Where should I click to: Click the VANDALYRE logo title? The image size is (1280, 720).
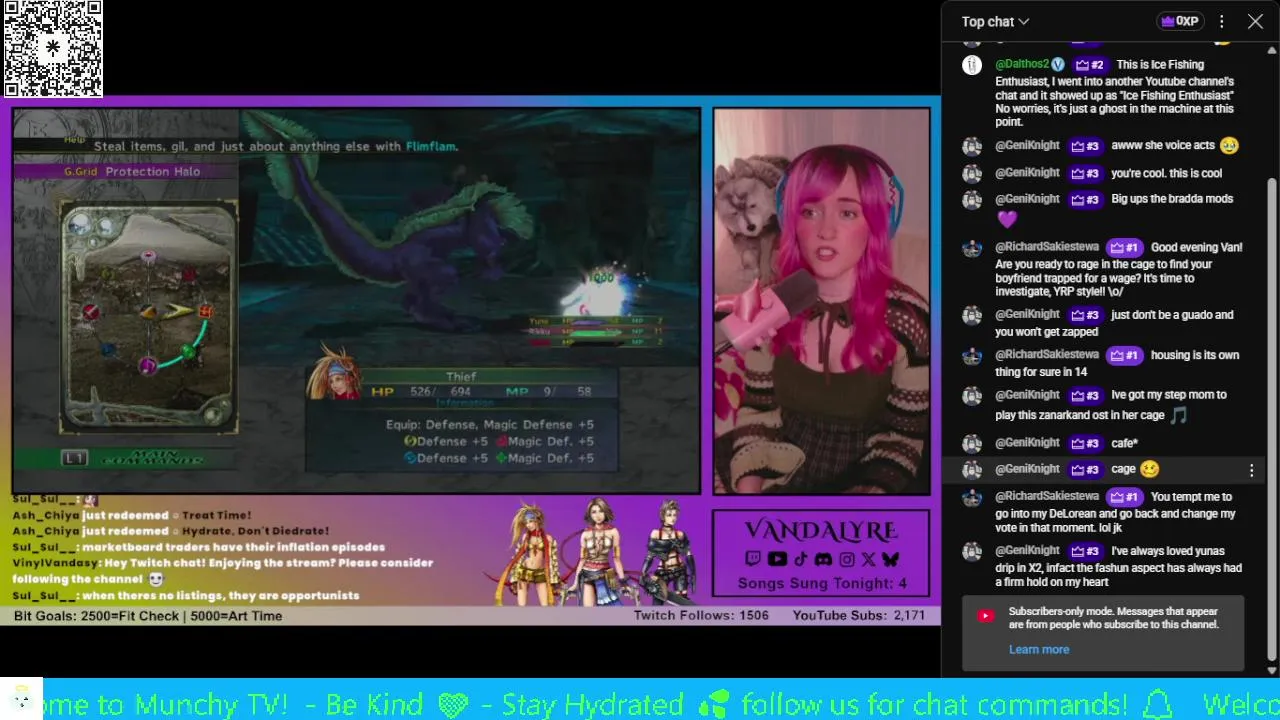[x=821, y=531]
